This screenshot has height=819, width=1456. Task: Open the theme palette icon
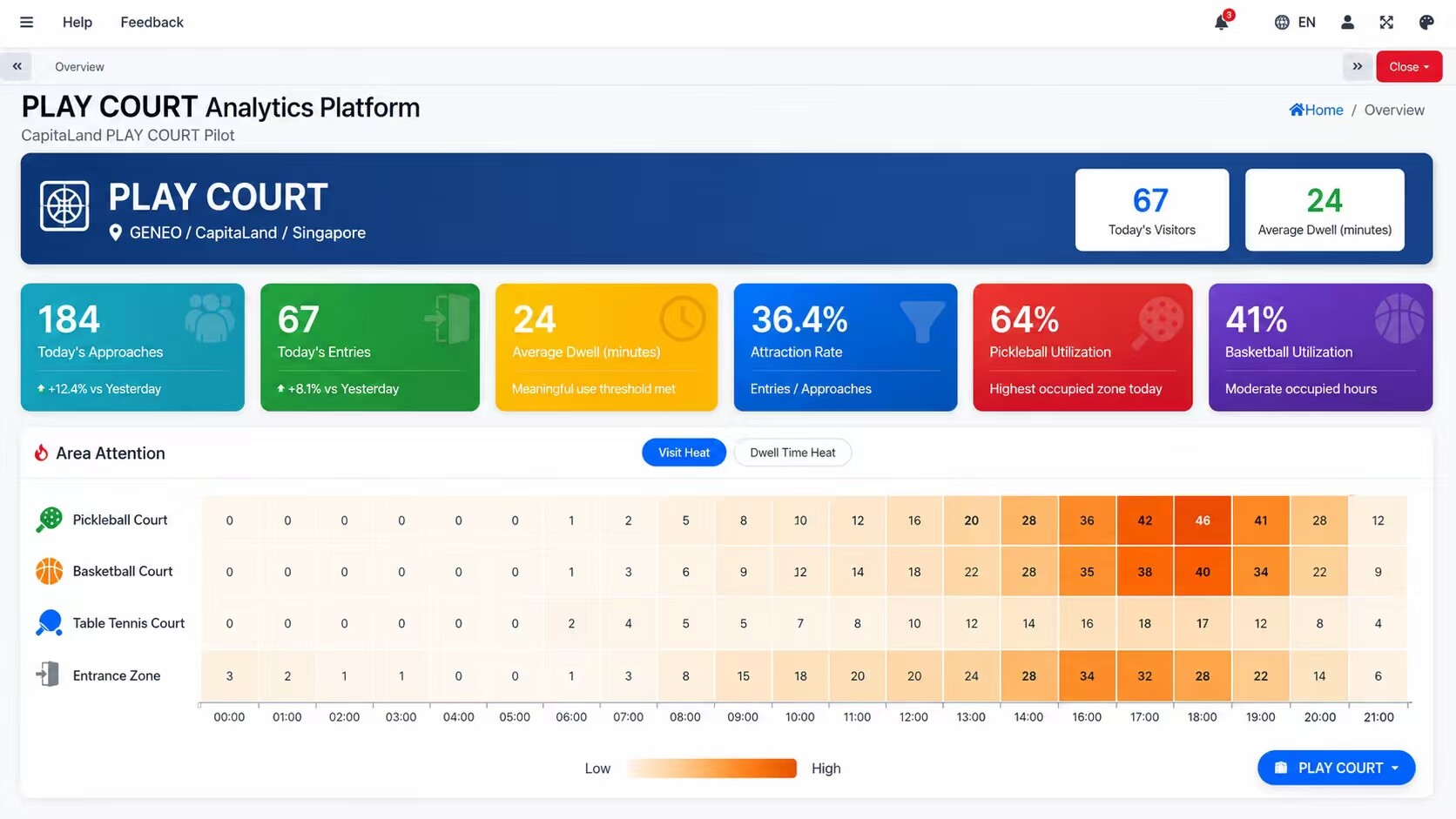[x=1426, y=23]
